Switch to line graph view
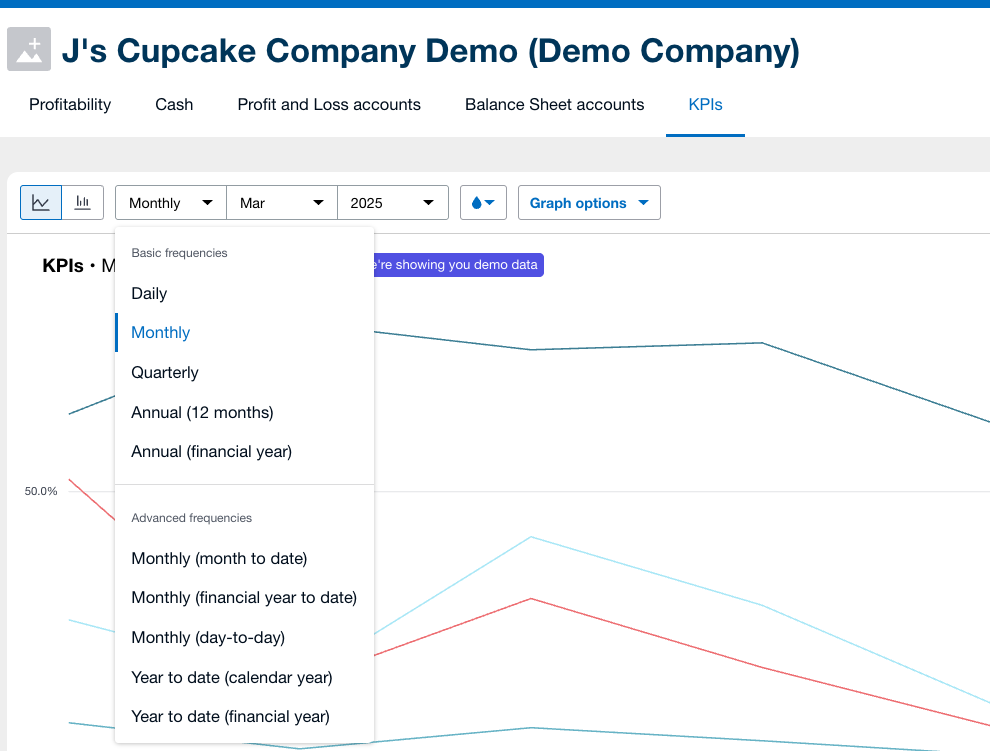The width and height of the screenshot is (990, 751). coord(41,202)
